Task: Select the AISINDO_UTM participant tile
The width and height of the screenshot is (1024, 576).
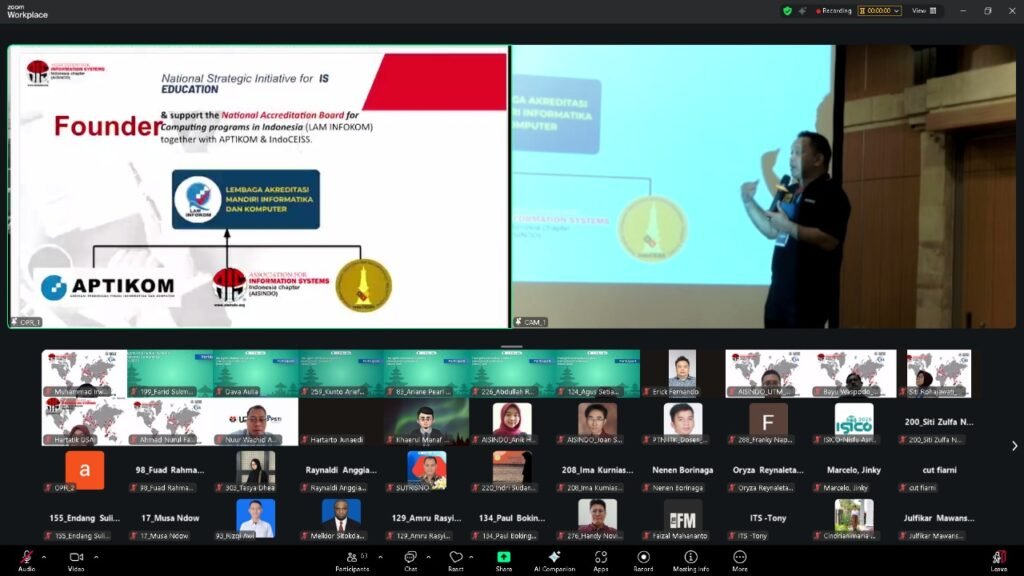Action: (x=768, y=374)
